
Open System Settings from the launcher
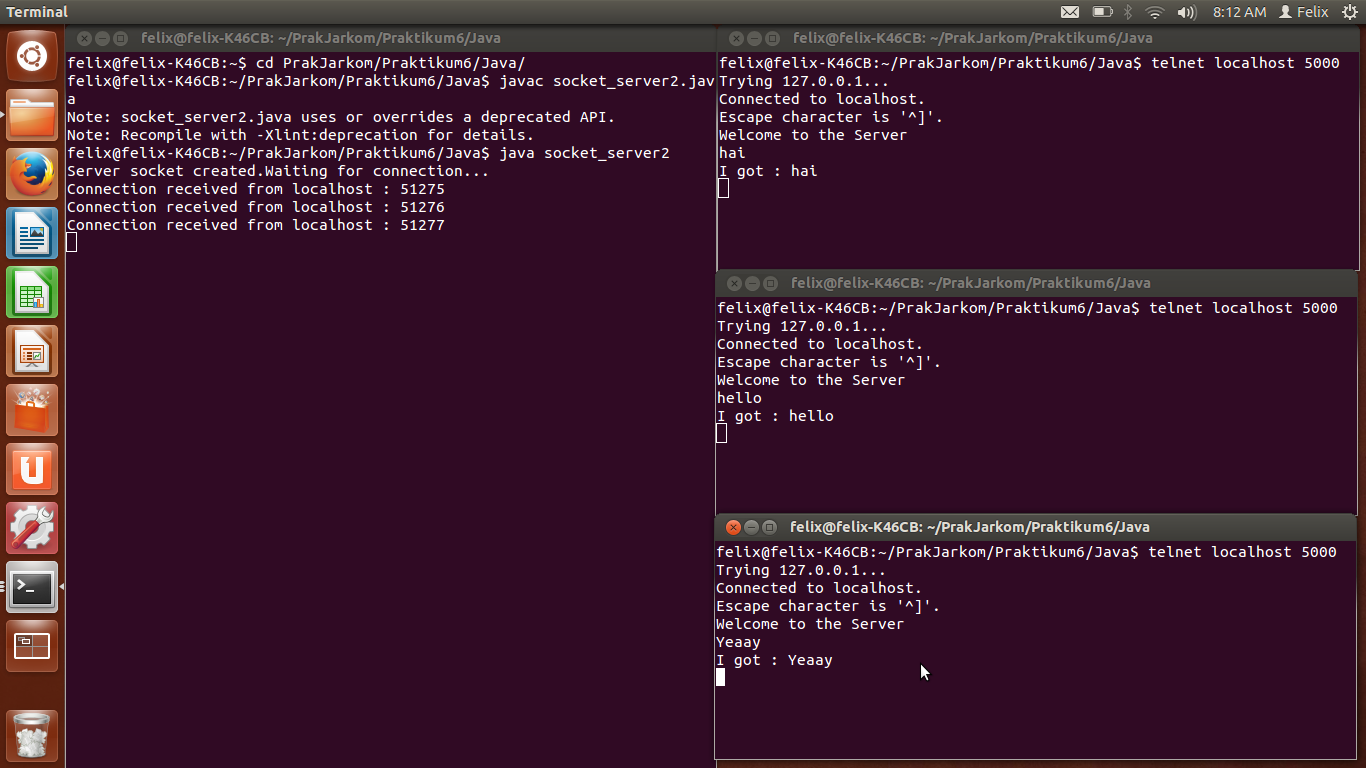[x=32, y=528]
